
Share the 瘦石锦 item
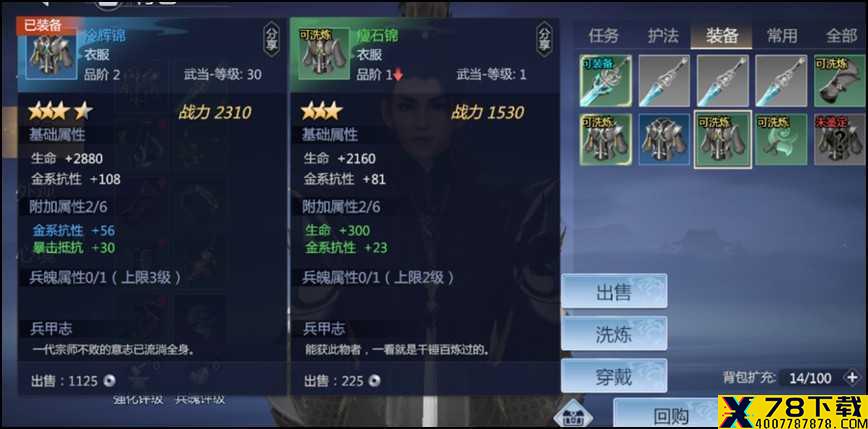pos(544,40)
